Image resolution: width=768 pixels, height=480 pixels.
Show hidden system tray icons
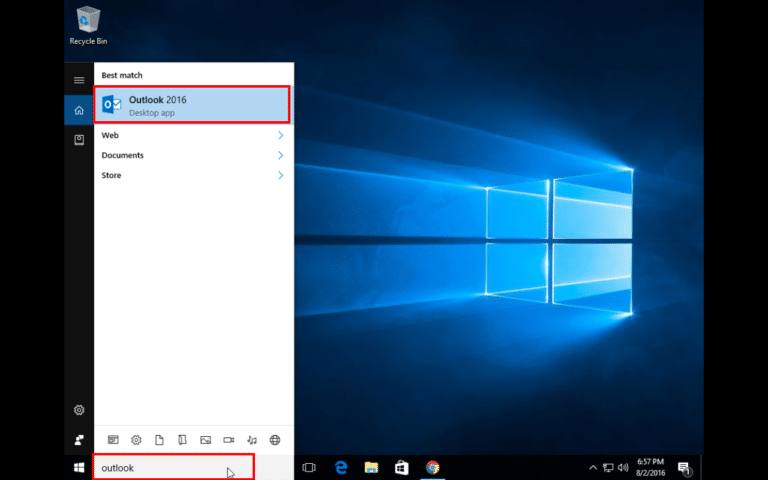[x=593, y=468]
